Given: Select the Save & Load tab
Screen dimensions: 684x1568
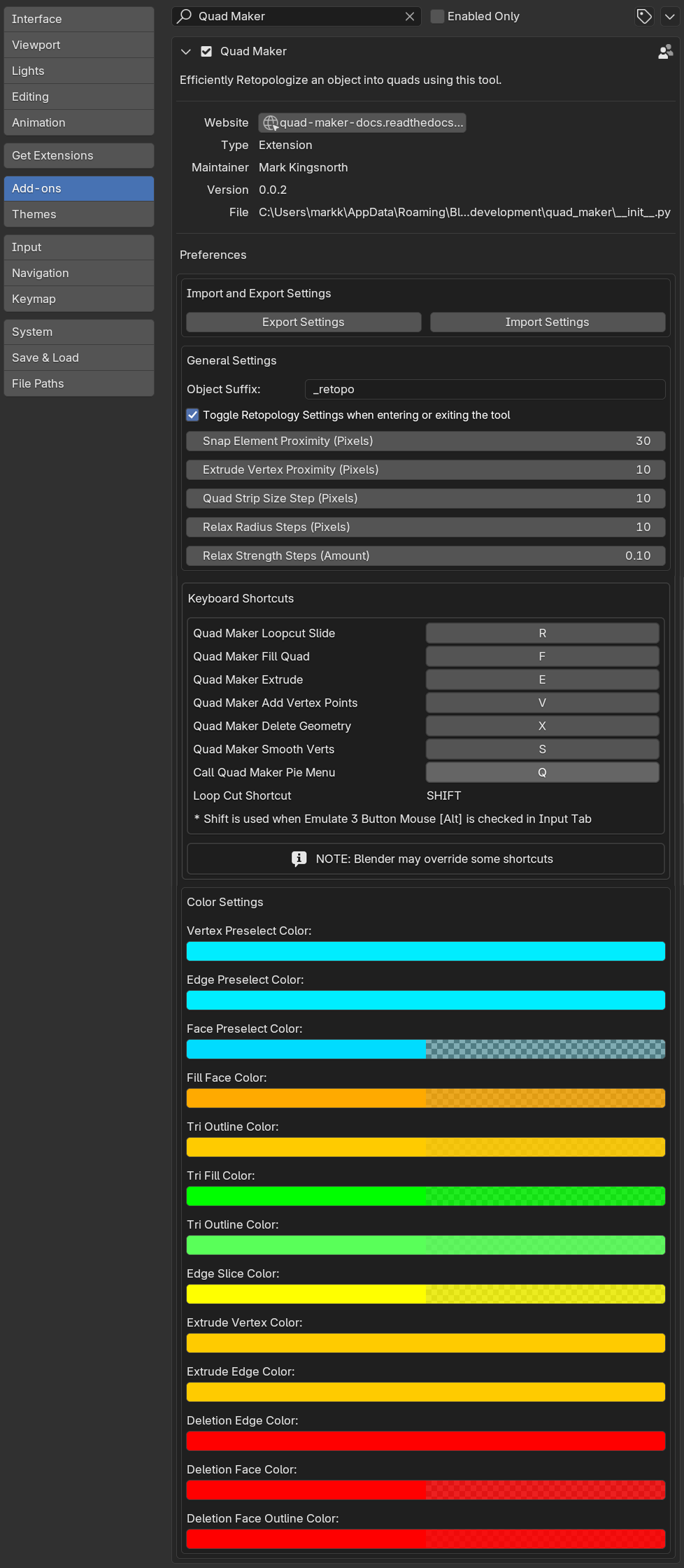Looking at the screenshot, I should point(79,358).
